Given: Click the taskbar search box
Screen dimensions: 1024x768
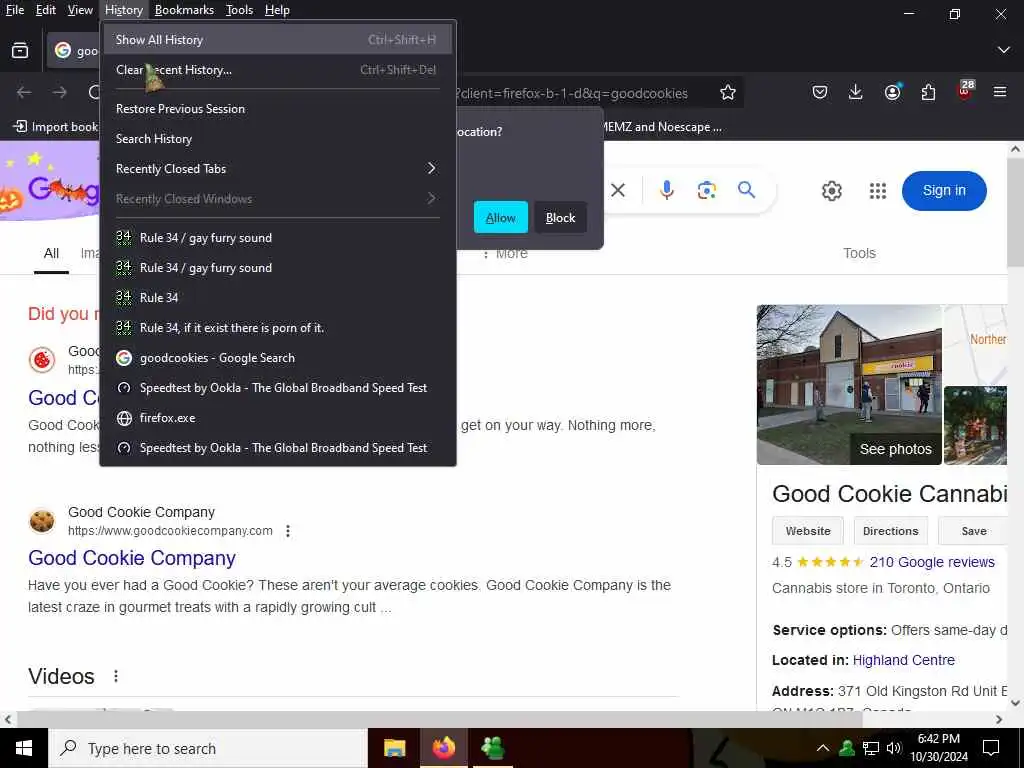Looking at the screenshot, I should [x=208, y=748].
